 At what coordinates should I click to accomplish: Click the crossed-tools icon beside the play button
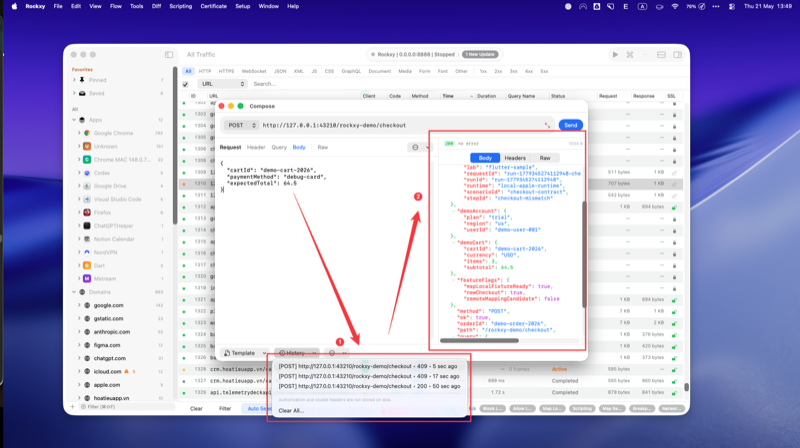point(630,55)
